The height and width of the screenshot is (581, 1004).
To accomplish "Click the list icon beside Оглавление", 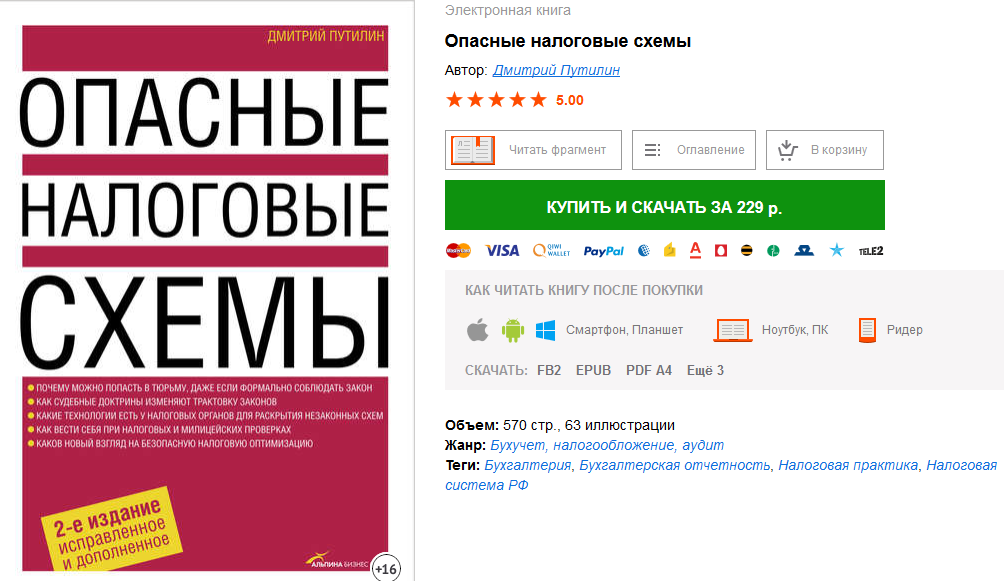I will point(652,150).
